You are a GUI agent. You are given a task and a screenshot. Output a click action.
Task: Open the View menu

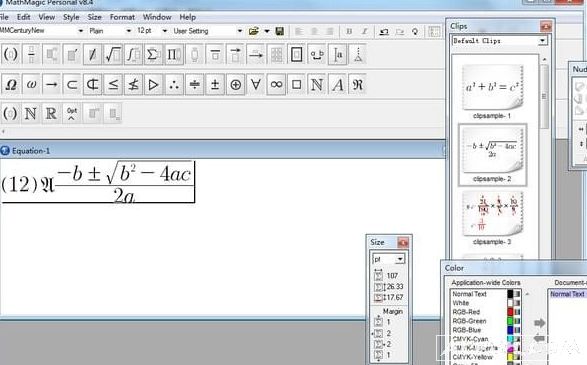click(47, 17)
